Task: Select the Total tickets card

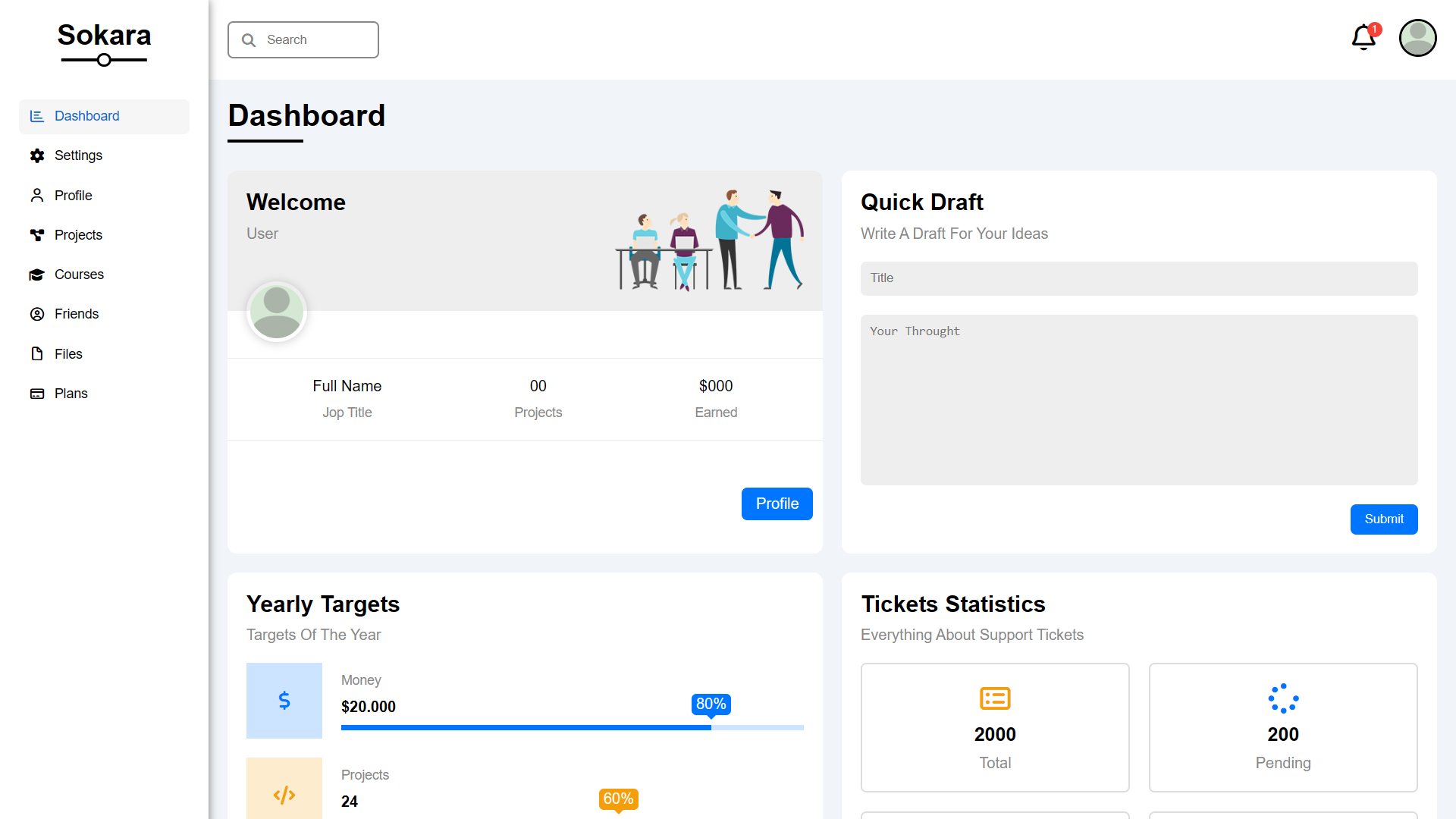Action: (x=995, y=727)
